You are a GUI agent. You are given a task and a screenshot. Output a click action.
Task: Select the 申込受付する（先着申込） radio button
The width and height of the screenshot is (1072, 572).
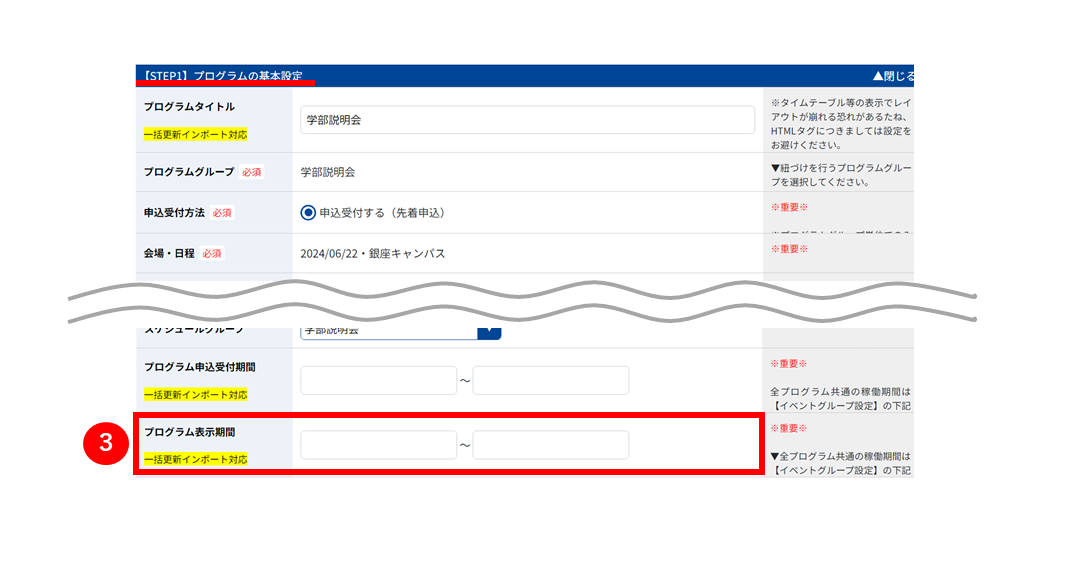308,213
